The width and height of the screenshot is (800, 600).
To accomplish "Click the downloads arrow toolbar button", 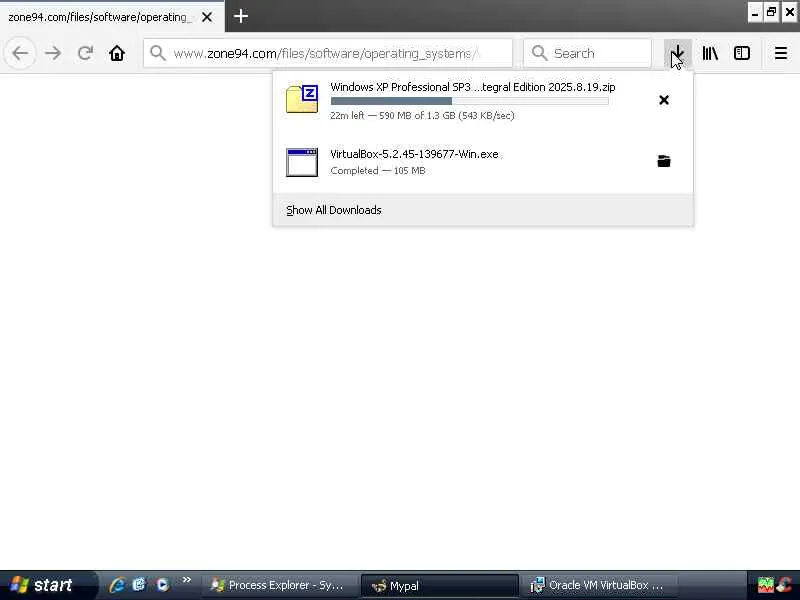I will point(678,53).
